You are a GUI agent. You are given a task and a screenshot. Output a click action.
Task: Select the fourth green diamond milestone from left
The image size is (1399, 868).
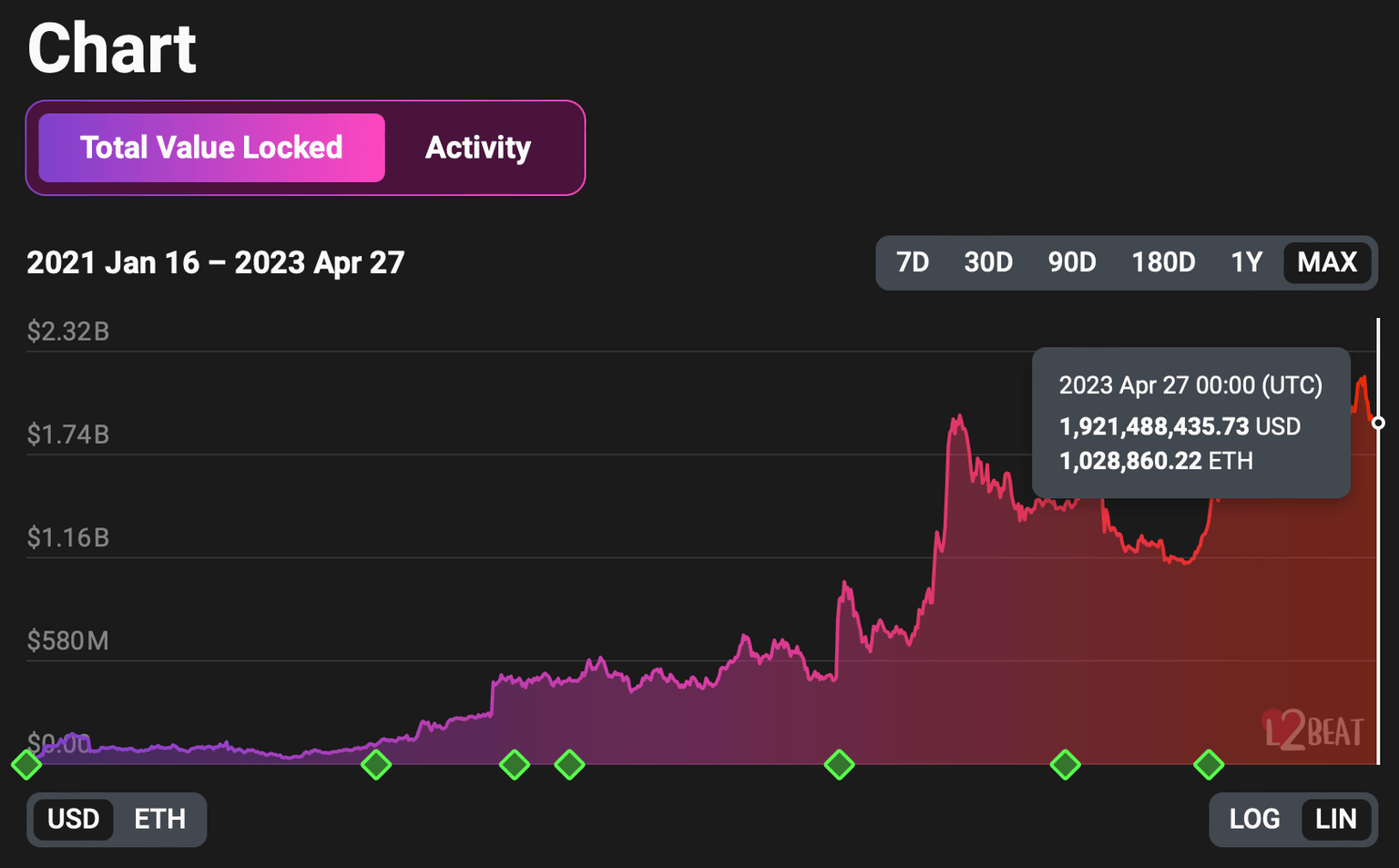570,764
